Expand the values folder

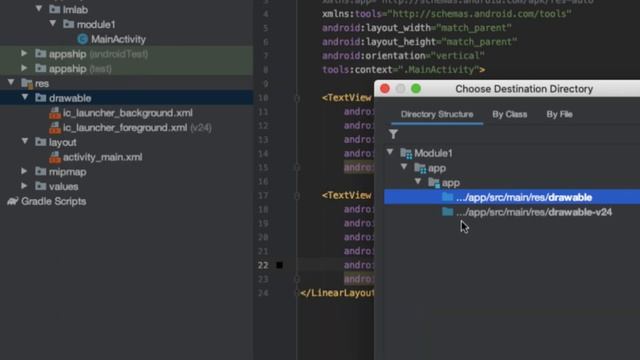24,186
